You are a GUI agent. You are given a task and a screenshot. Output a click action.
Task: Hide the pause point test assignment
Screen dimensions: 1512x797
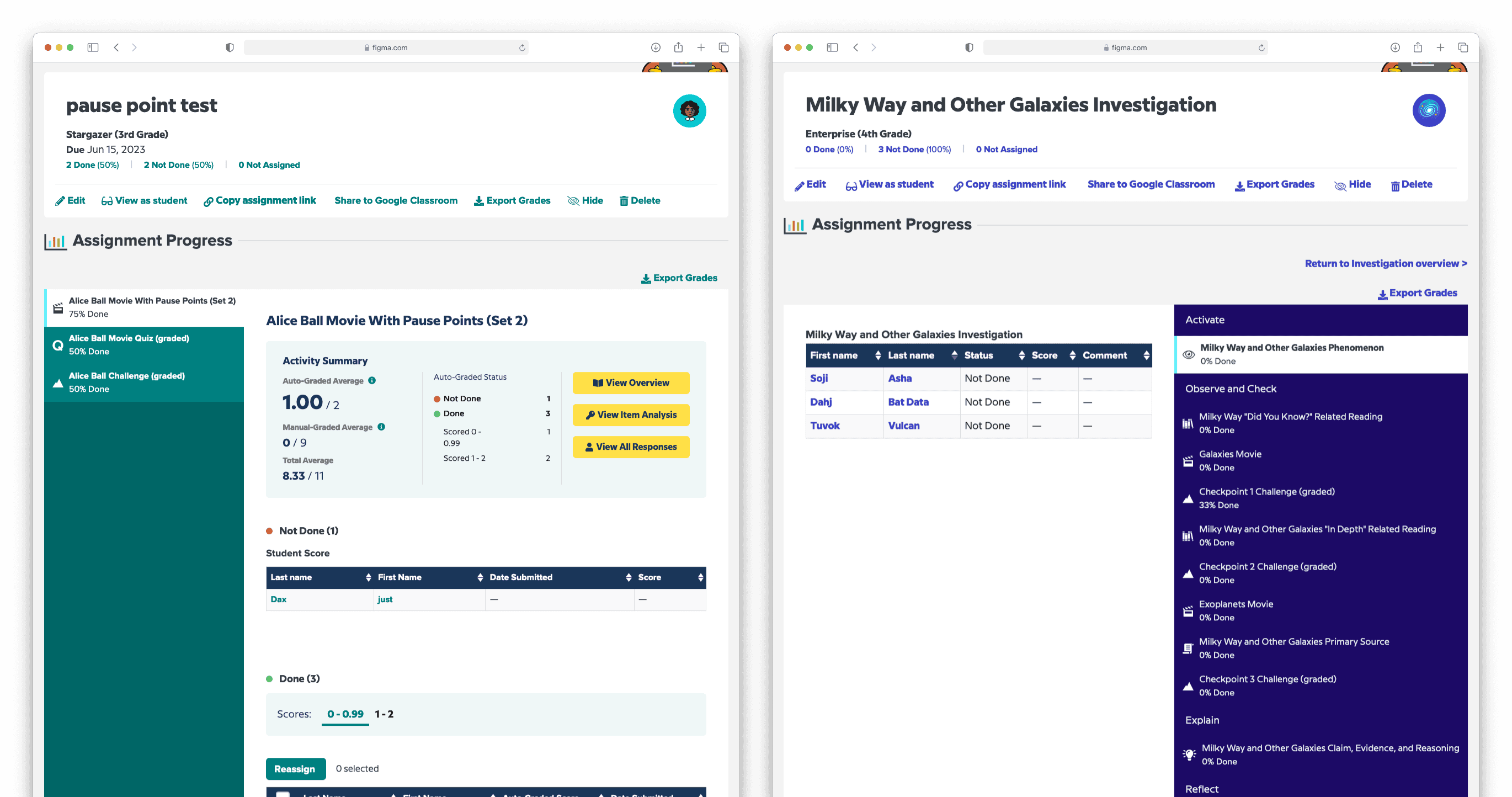click(585, 201)
